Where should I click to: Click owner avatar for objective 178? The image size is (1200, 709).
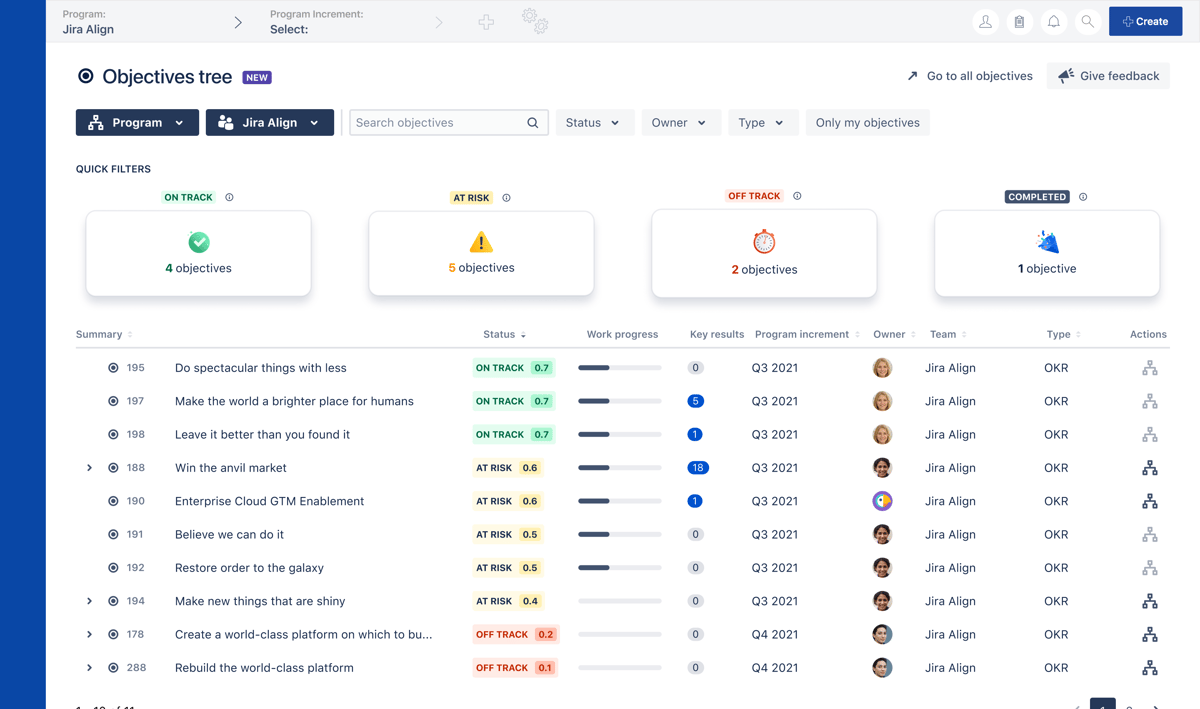(x=882, y=635)
